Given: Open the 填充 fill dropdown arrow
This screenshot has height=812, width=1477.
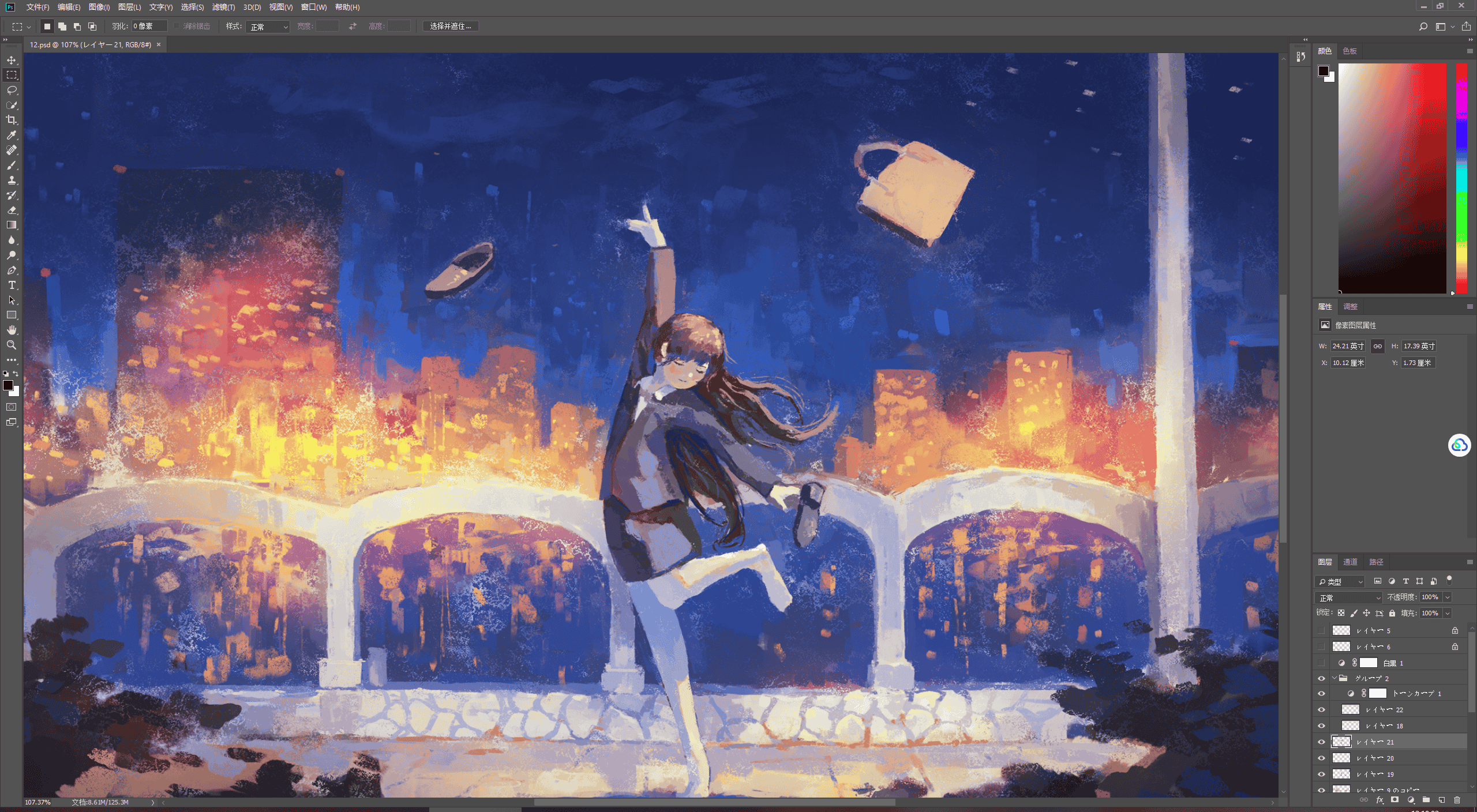Looking at the screenshot, I should (x=1447, y=613).
